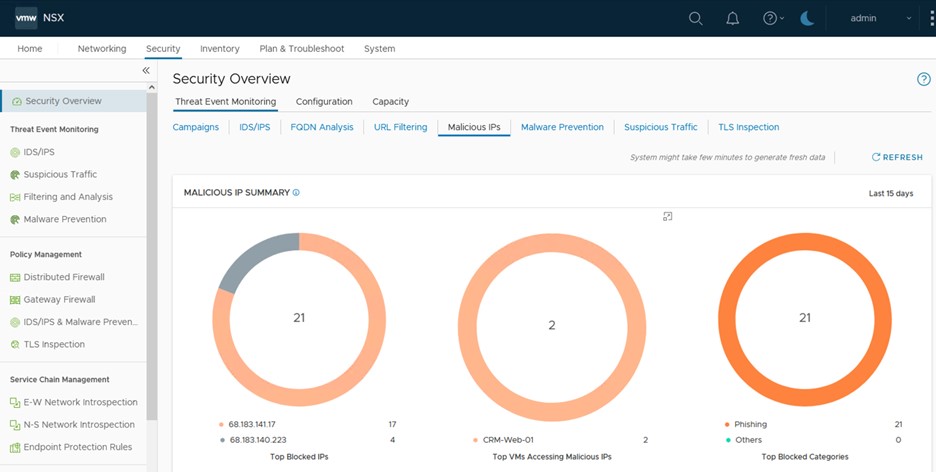Toggle dark mode moon icon
This screenshot has height=472, width=936.
tap(806, 18)
